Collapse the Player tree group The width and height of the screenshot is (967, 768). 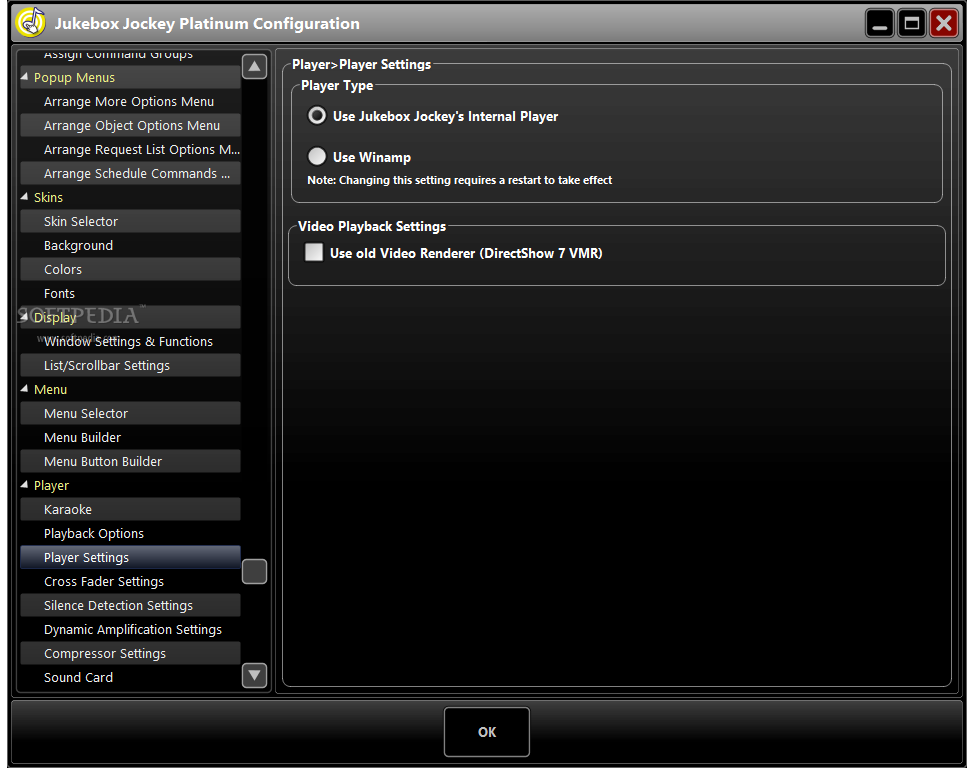pos(25,485)
